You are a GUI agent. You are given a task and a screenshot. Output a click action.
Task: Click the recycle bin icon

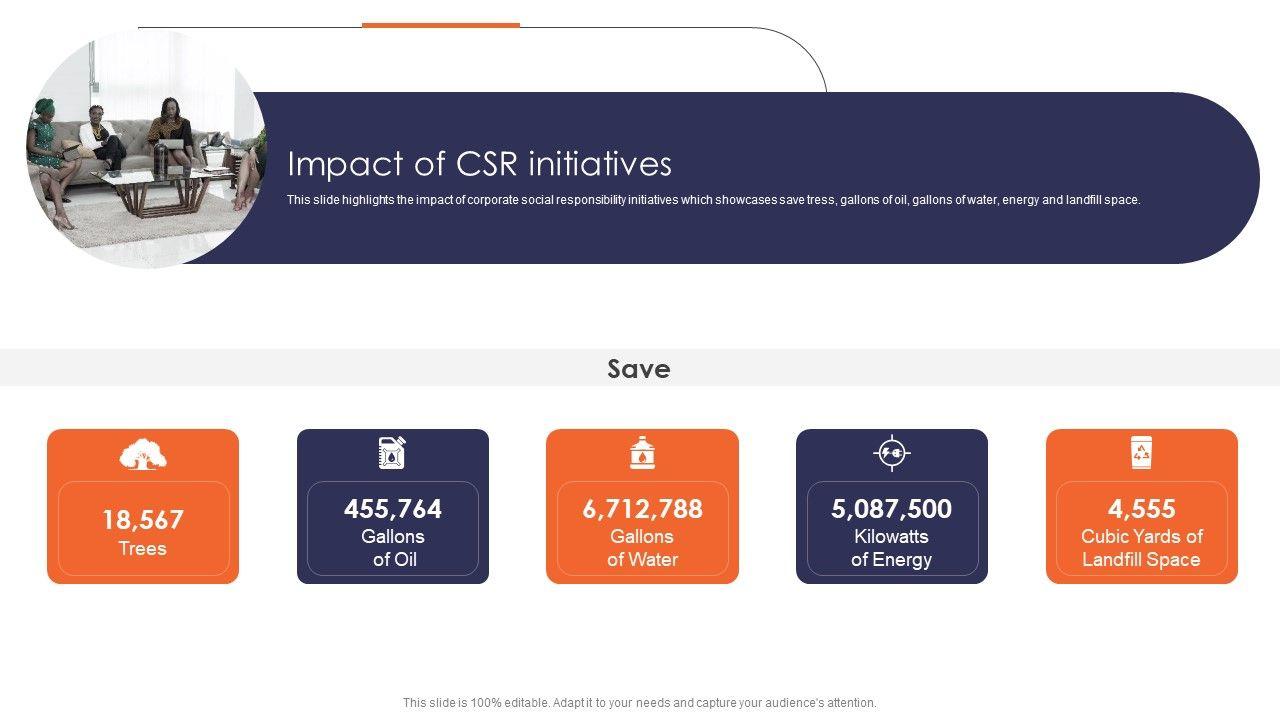(1141, 453)
